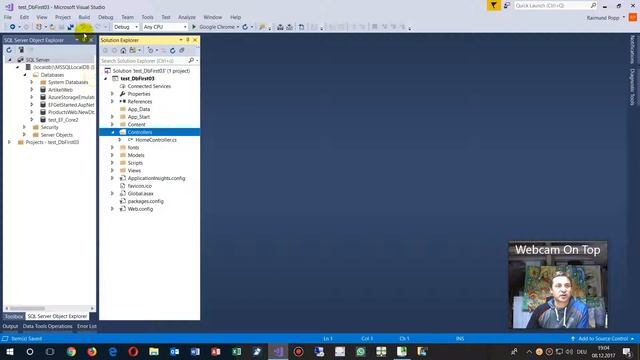
Task: Refresh the SQL Server Object Explorer
Action: 9,50
